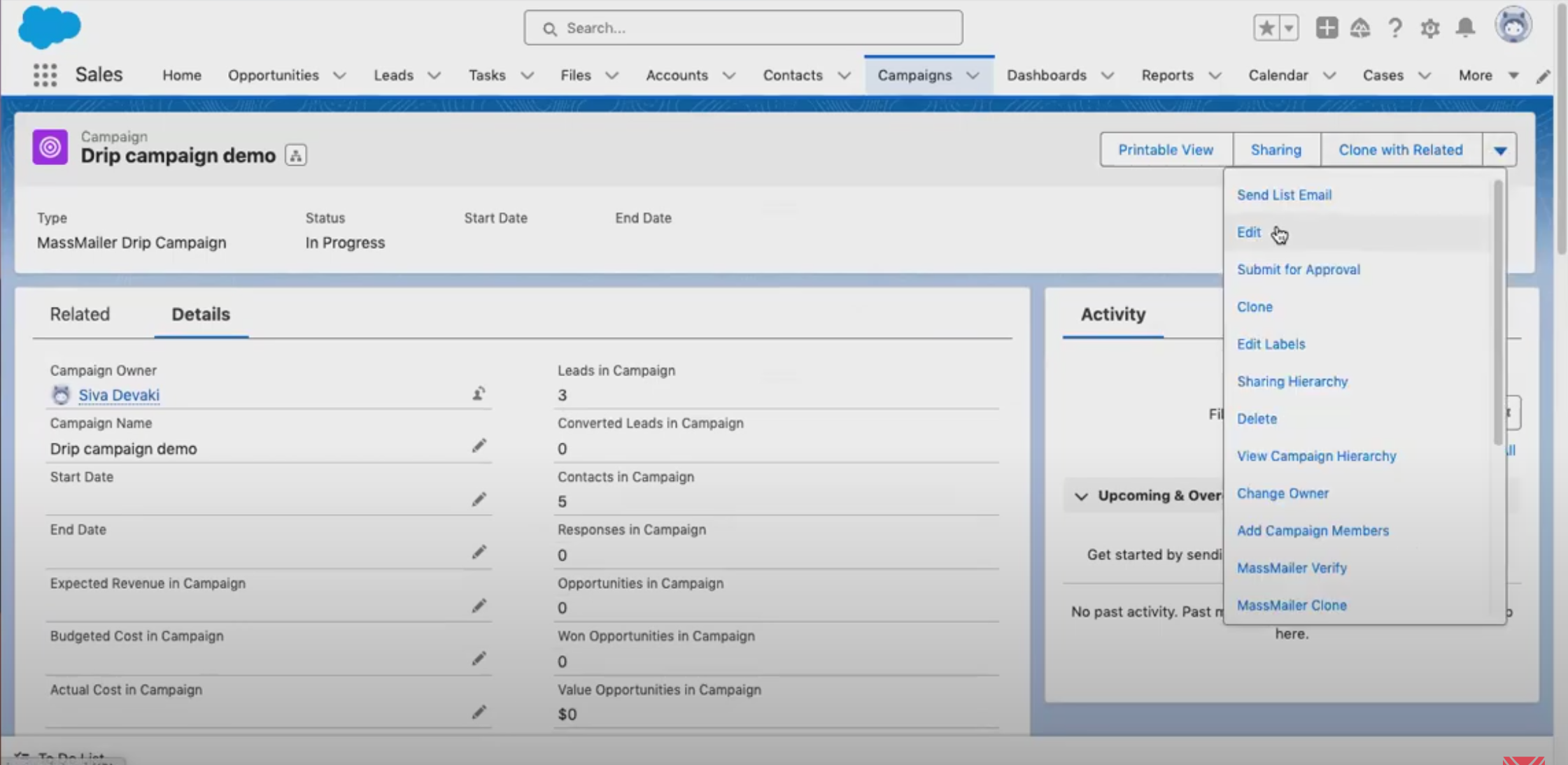Choose Change Owner menu item
Screen dimensions: 1568x765
pos(1283,493)
